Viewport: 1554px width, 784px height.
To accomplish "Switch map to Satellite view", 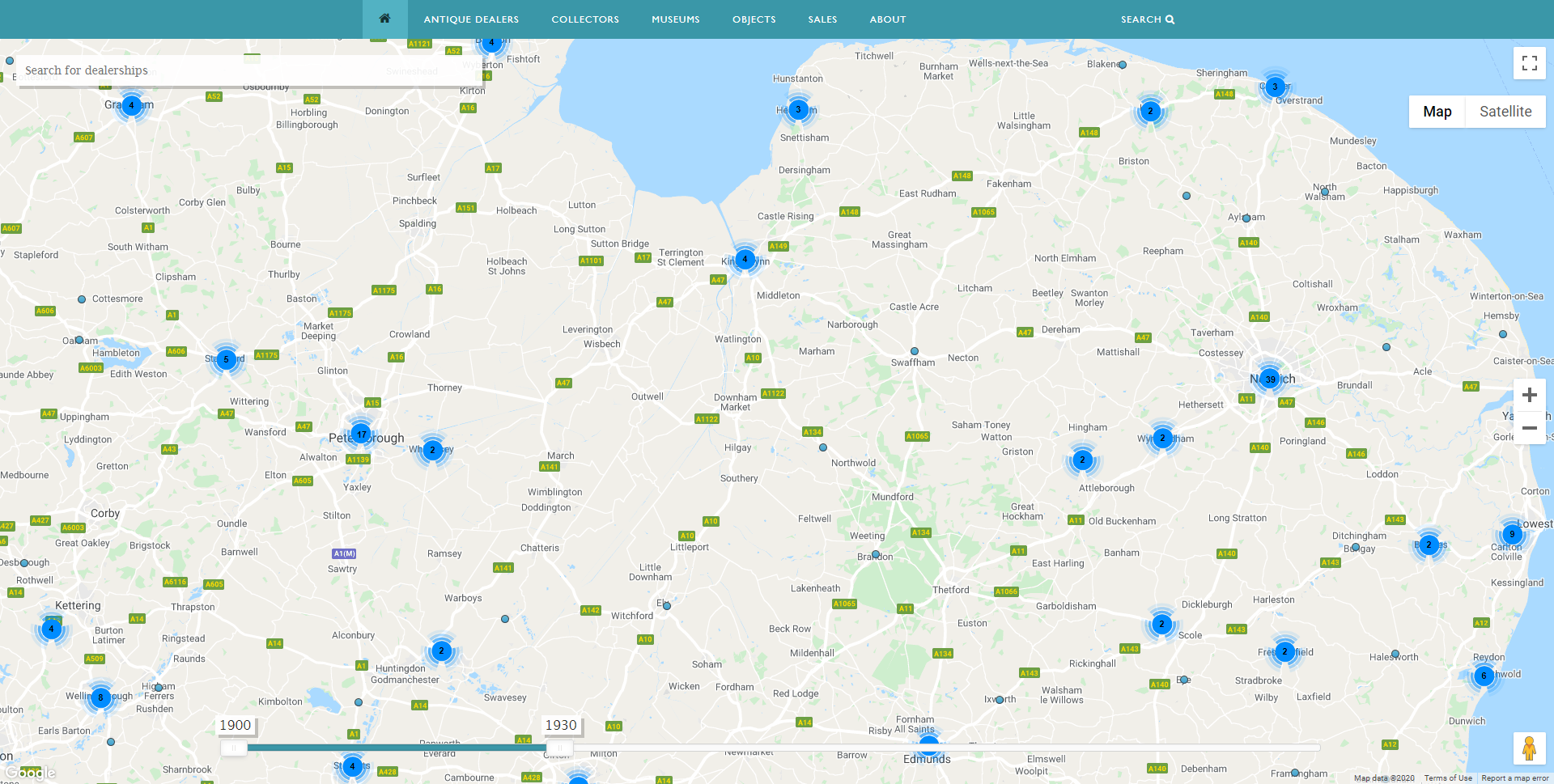I will 1505,112.
